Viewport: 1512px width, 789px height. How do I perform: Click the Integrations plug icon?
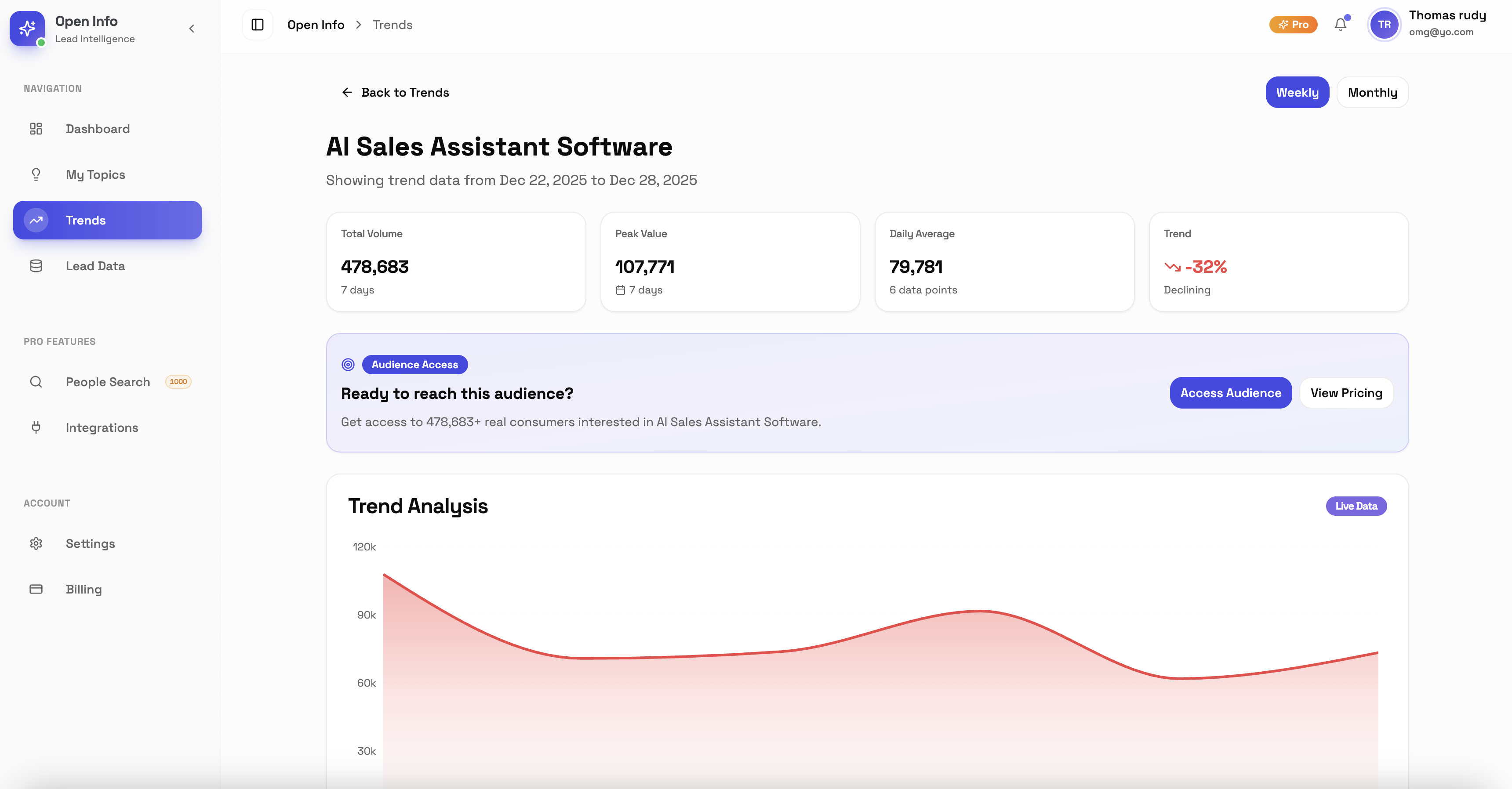tap(36, 427)
